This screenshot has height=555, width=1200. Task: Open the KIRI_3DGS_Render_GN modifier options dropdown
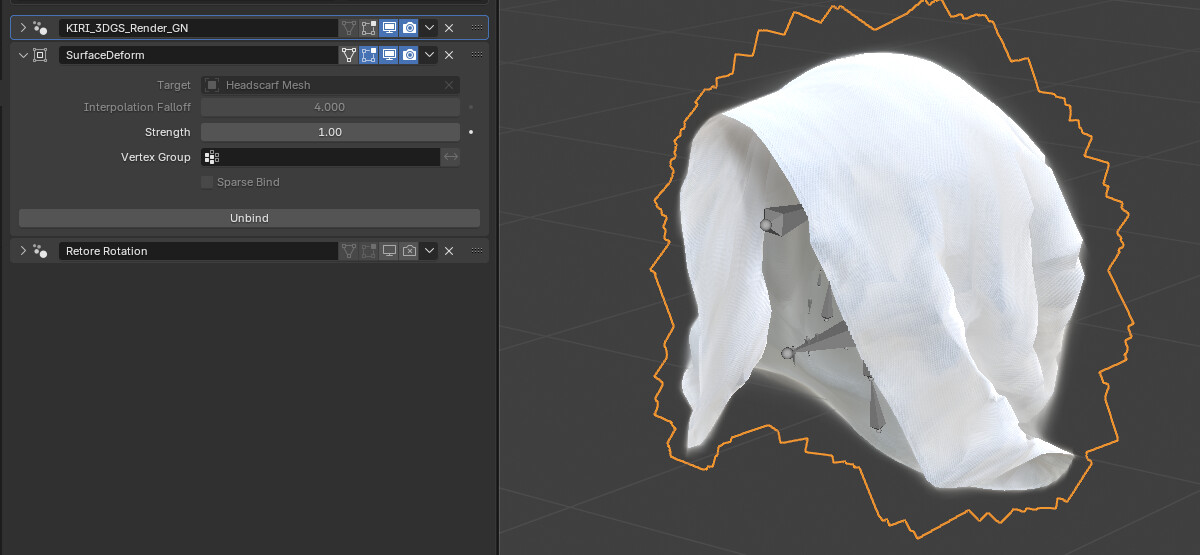pyautogui.click(x=429, y=28)
